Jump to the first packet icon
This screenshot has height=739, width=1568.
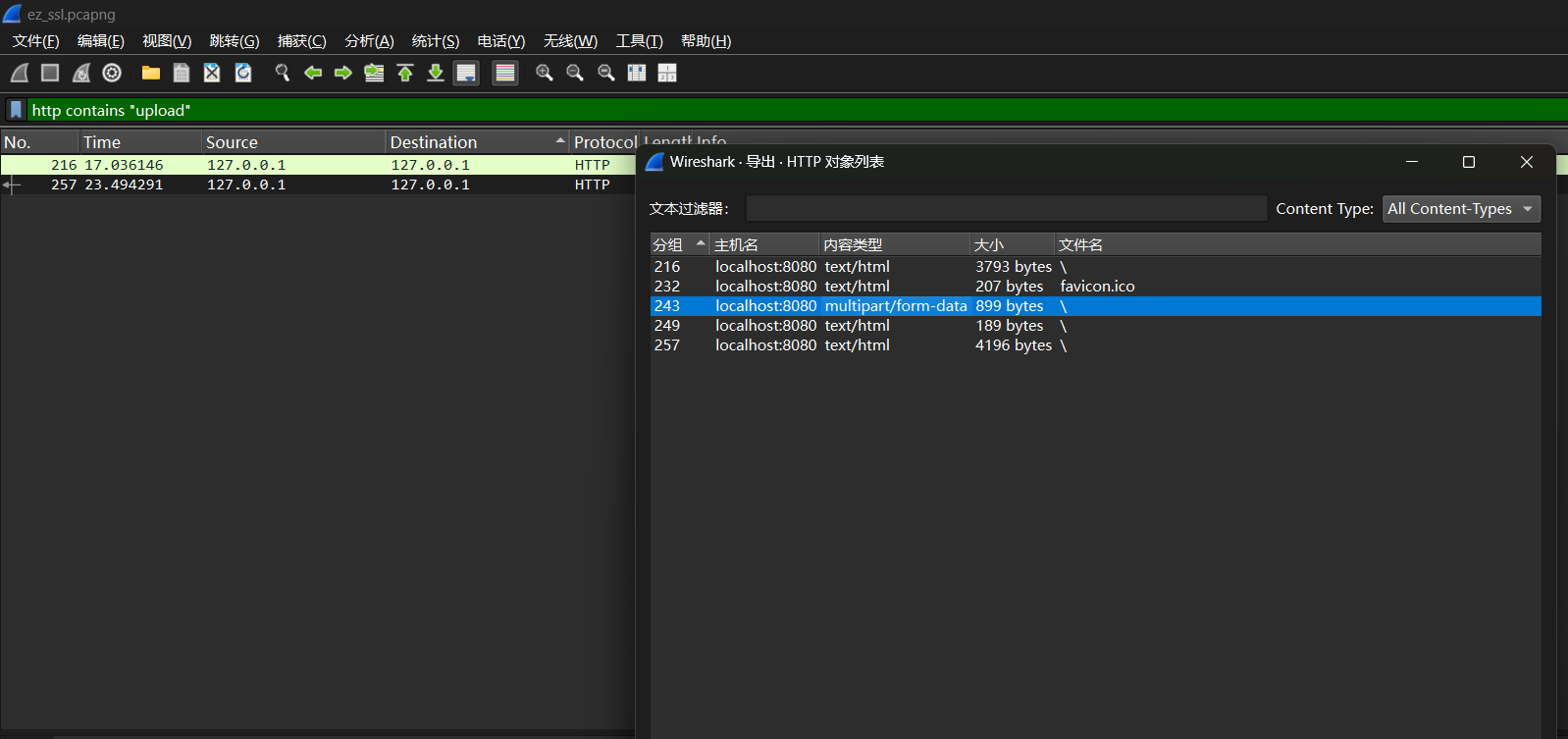pyautogui.click(x=405, y=73)
